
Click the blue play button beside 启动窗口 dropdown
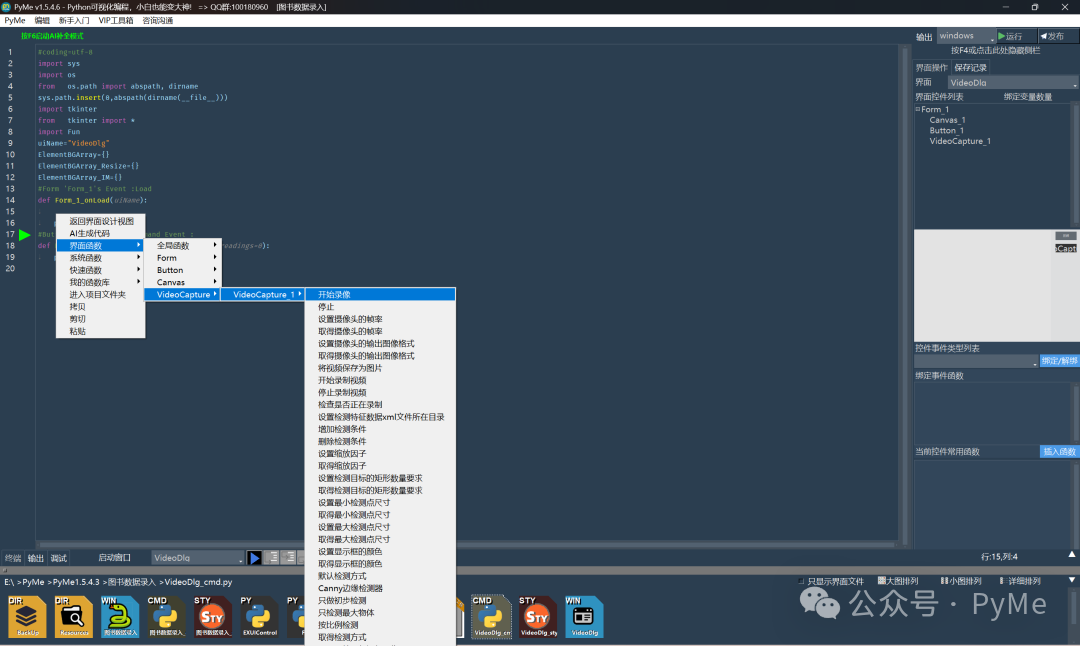tap(254, 558)
